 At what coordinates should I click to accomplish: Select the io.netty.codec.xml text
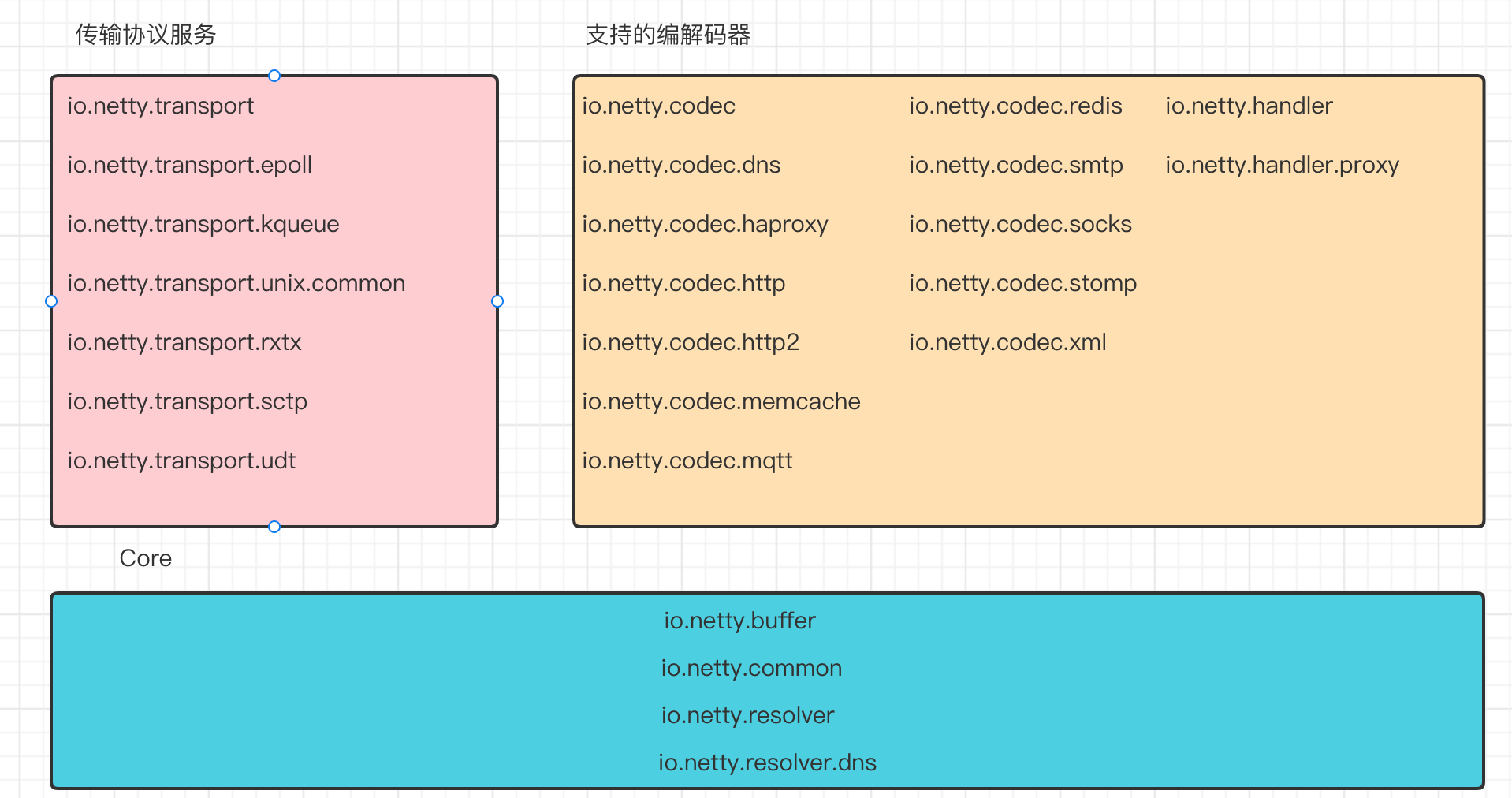pyautogui.click(x=1007, y=342)
